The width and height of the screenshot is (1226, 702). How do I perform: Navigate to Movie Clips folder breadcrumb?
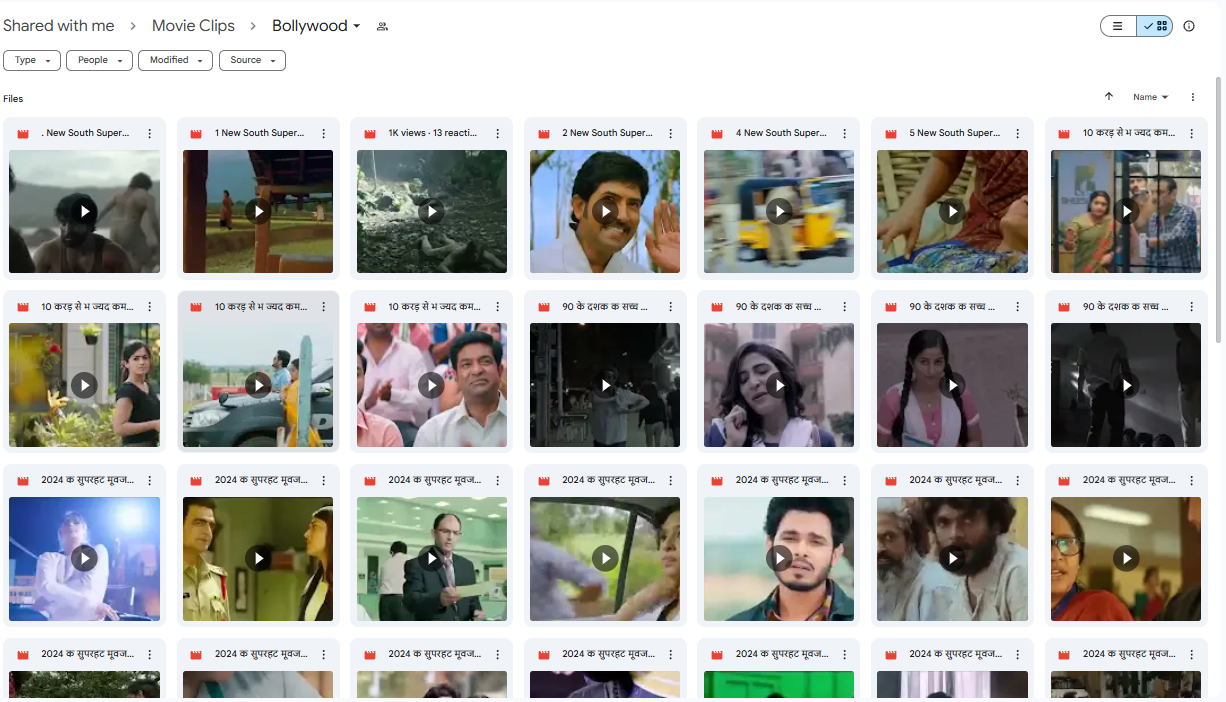193,26
